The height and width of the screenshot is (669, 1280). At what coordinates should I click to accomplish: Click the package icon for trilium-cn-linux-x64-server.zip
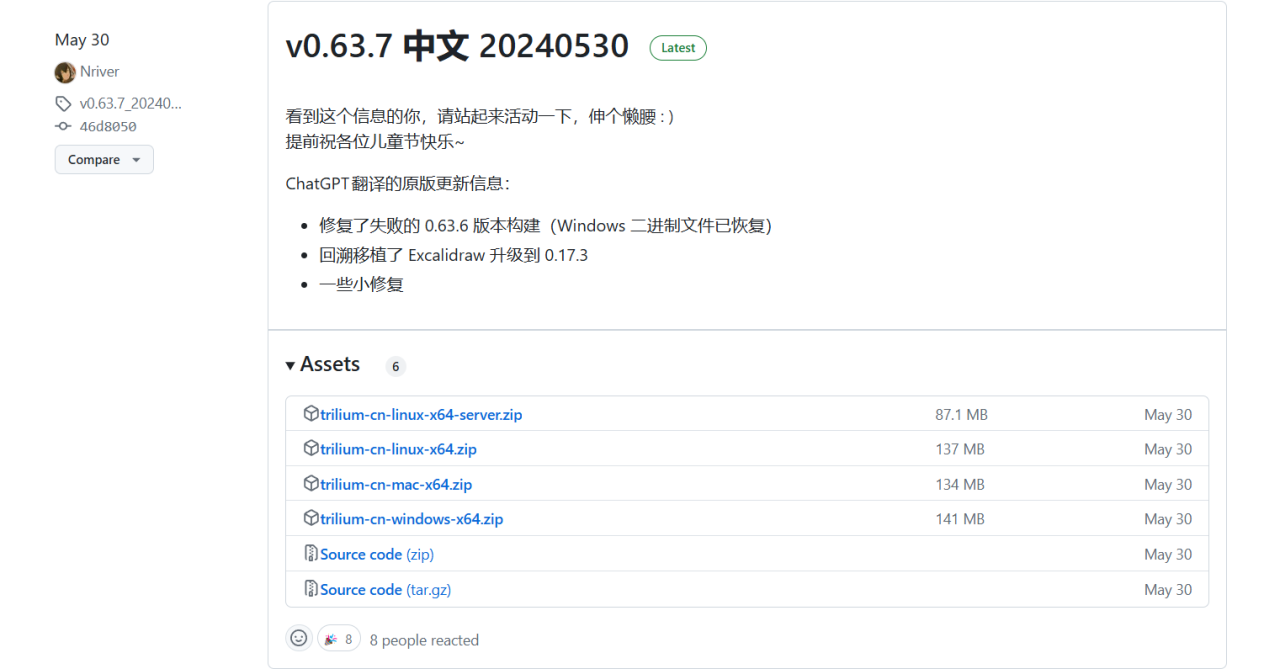[311, 414]
